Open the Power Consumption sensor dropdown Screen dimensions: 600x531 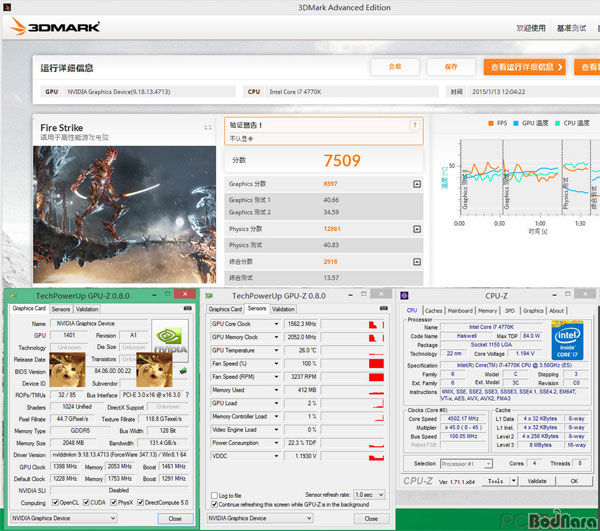click(x=276, y=443)
